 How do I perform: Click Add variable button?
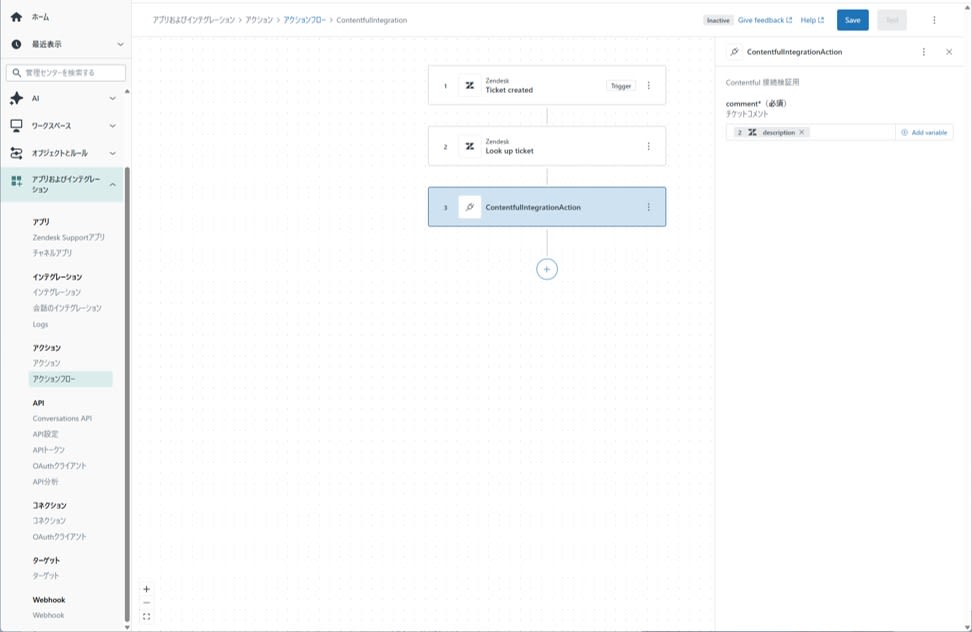coord(924,133)
